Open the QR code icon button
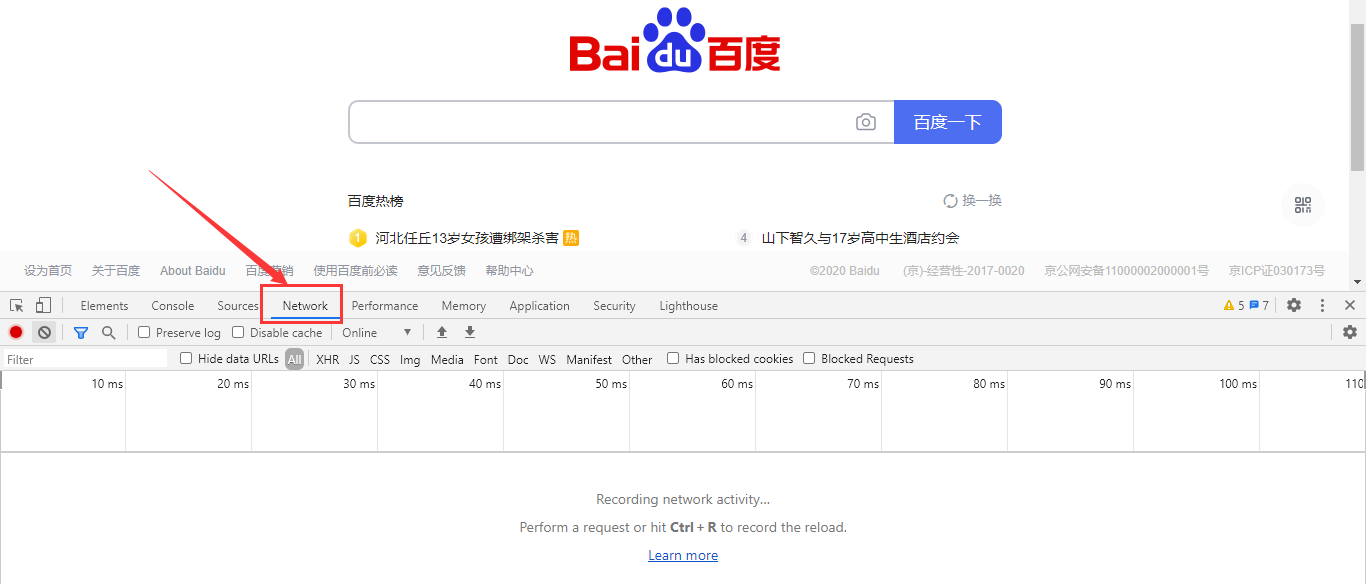1366x584 pixels. tap(1303, 205)
